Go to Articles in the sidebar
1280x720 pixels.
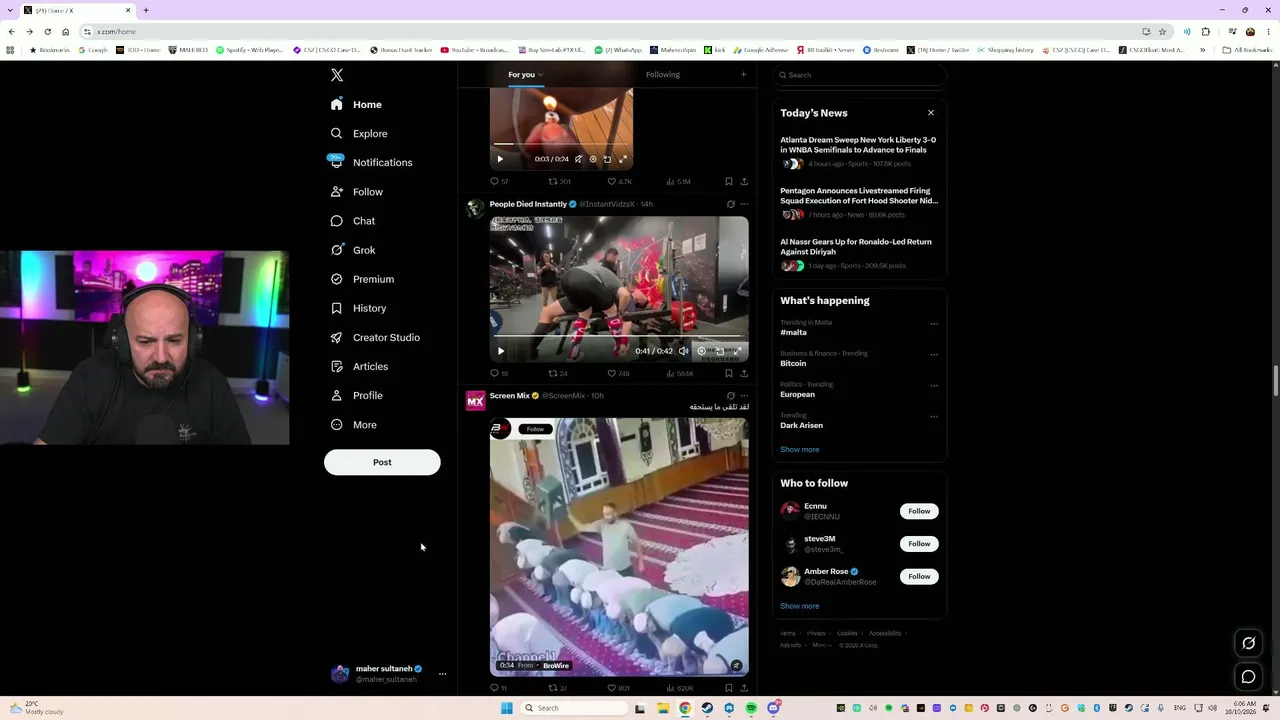(x=359, y=366)
